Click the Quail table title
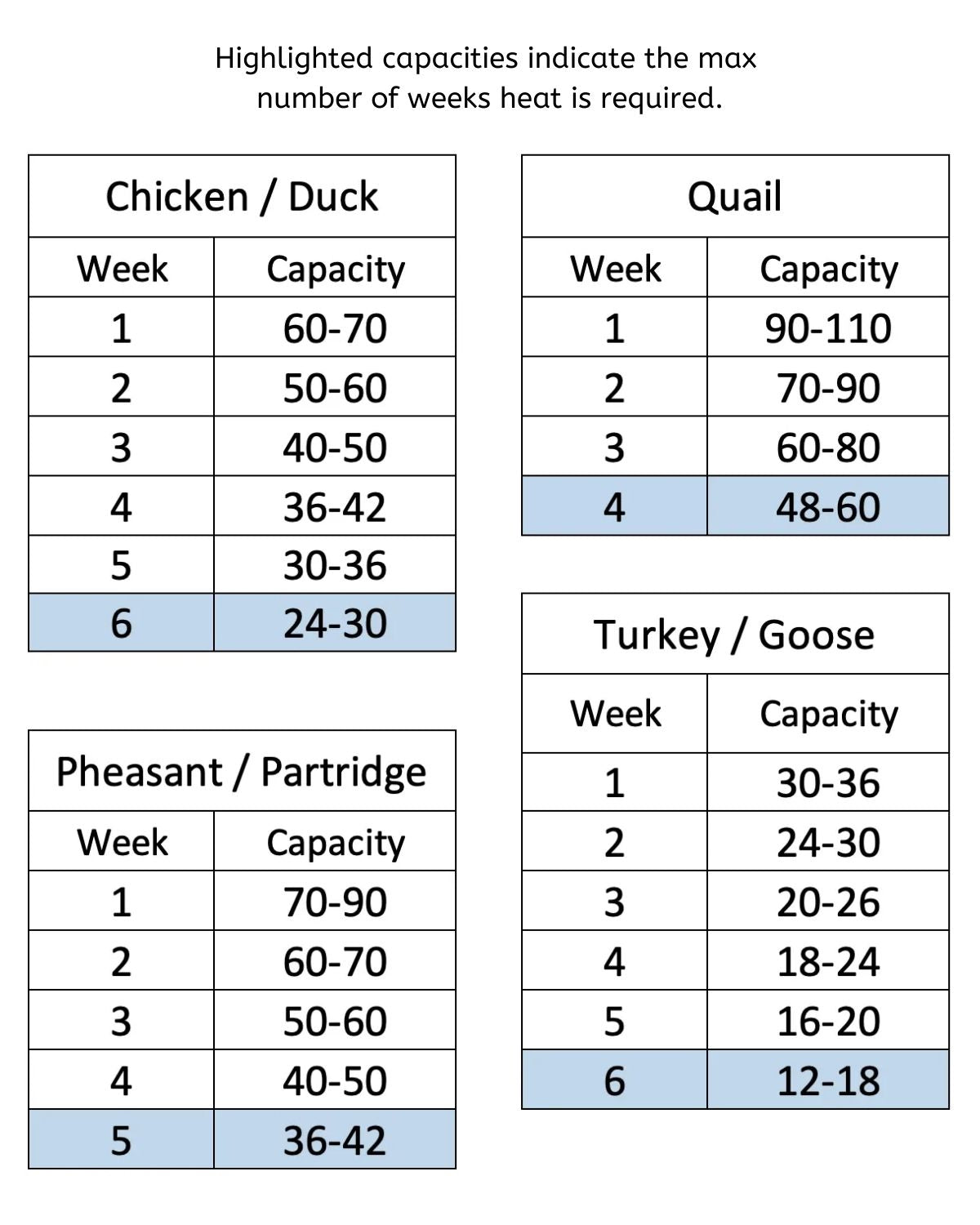Viewport: 980px width, 1225px height. 734,197
